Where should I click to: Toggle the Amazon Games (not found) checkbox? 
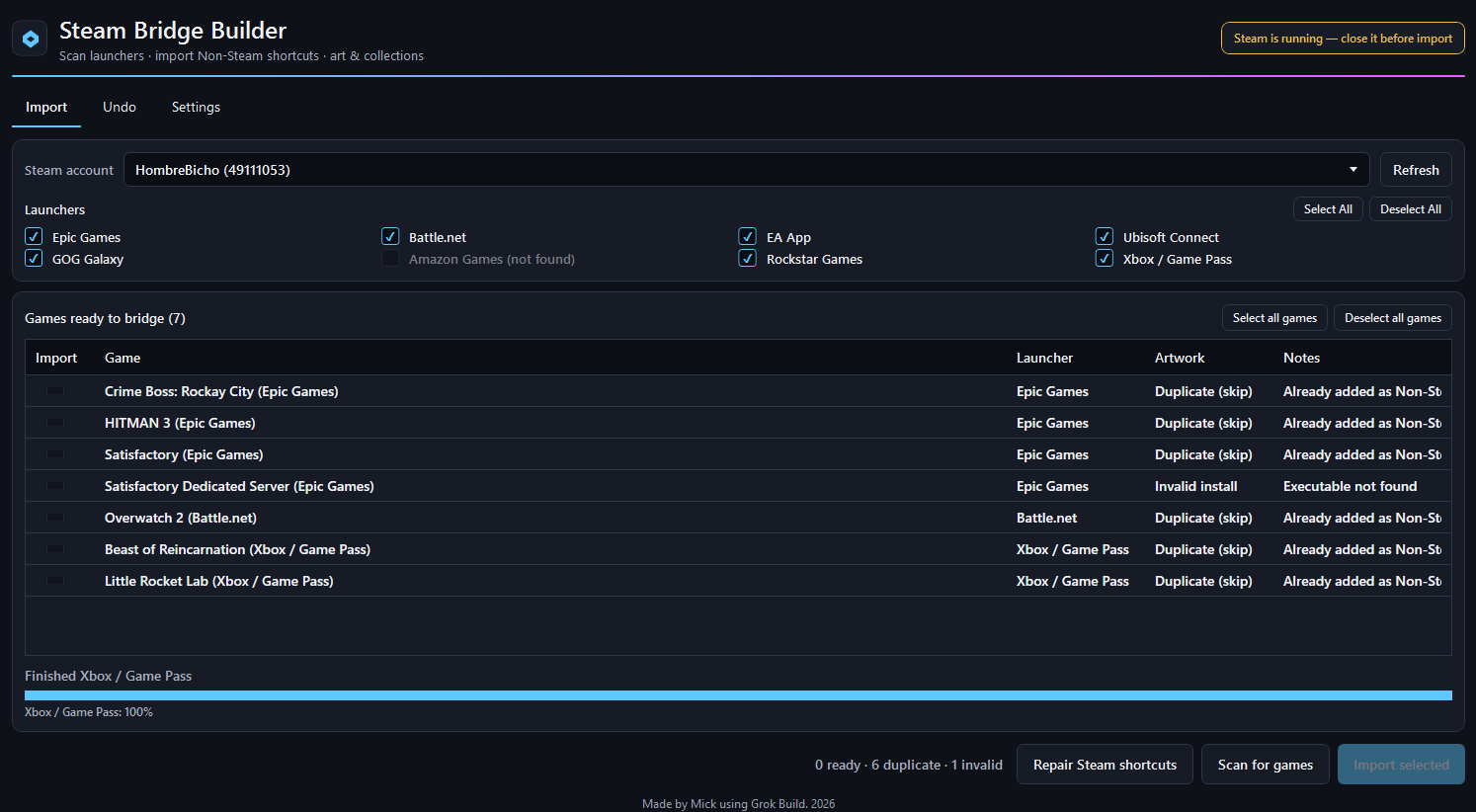pos(390,258)
